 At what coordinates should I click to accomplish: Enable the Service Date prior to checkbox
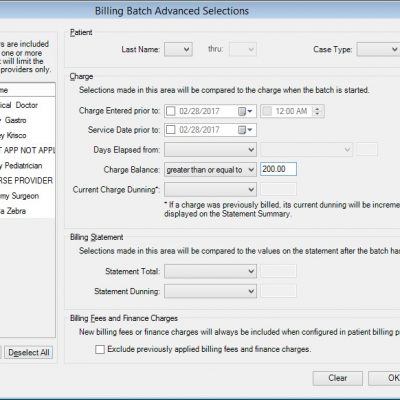171,130
